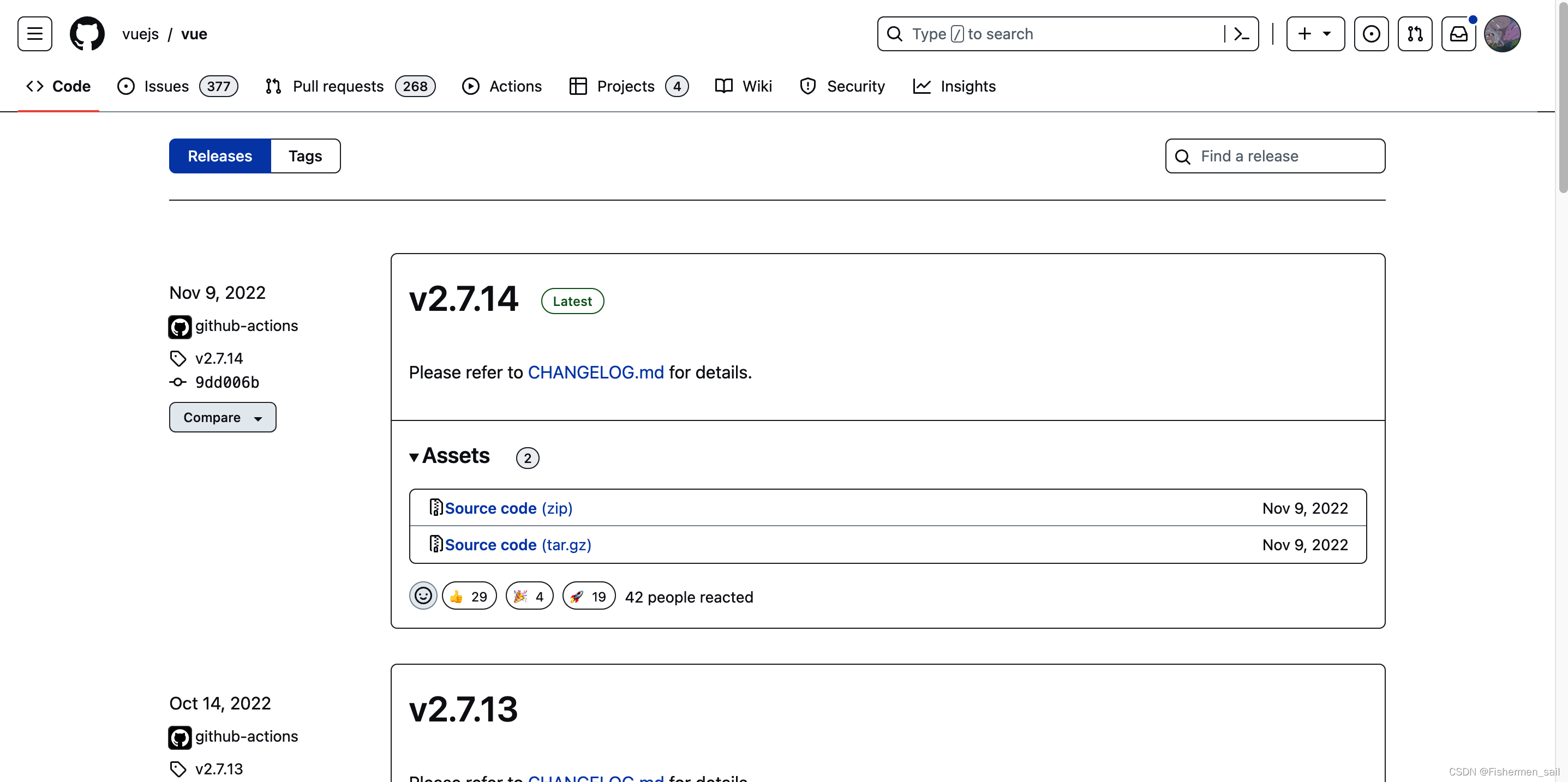Open the notifications inbox icon
The width and height of the screenshot is (1568, 782).
(x=1458, y=33)
